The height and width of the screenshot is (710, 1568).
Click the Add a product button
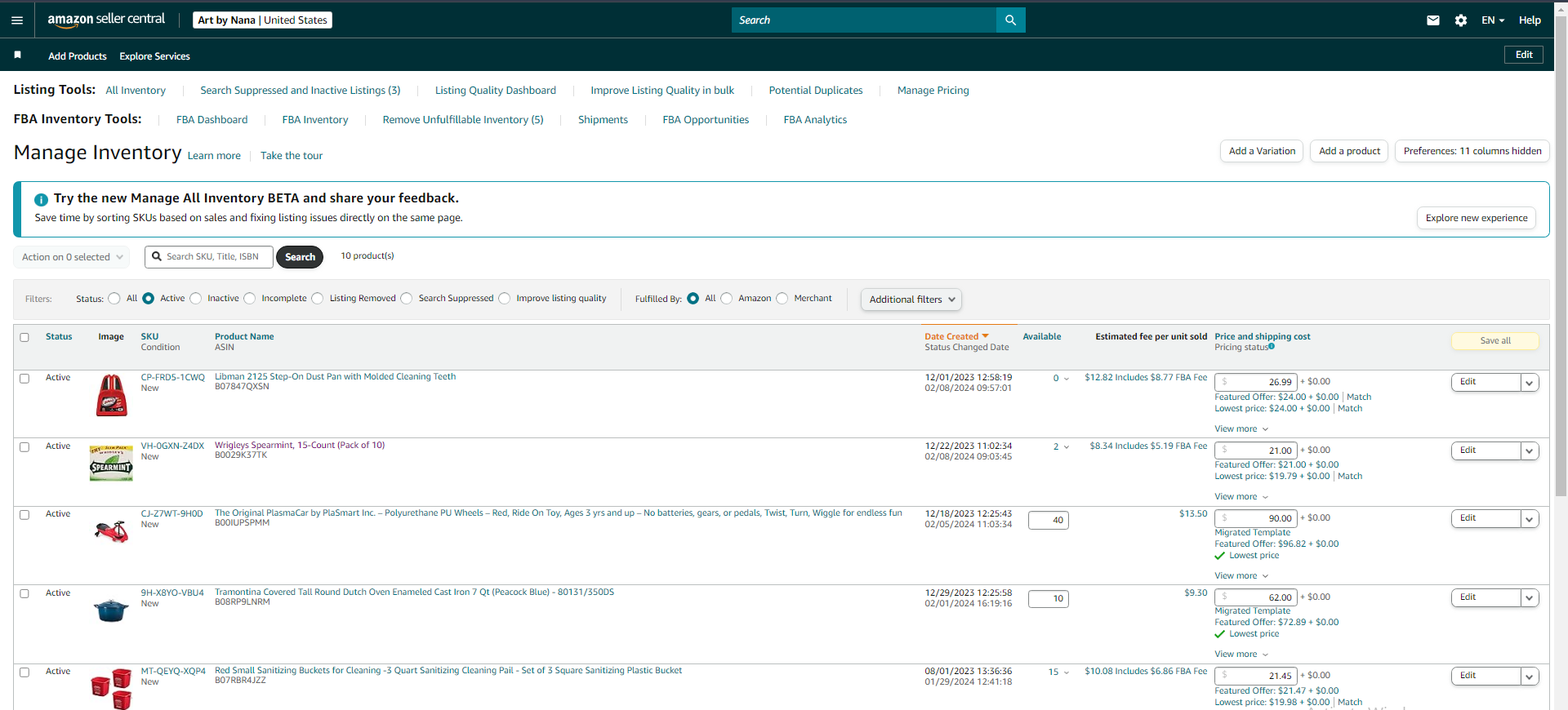coord(1349,151)
